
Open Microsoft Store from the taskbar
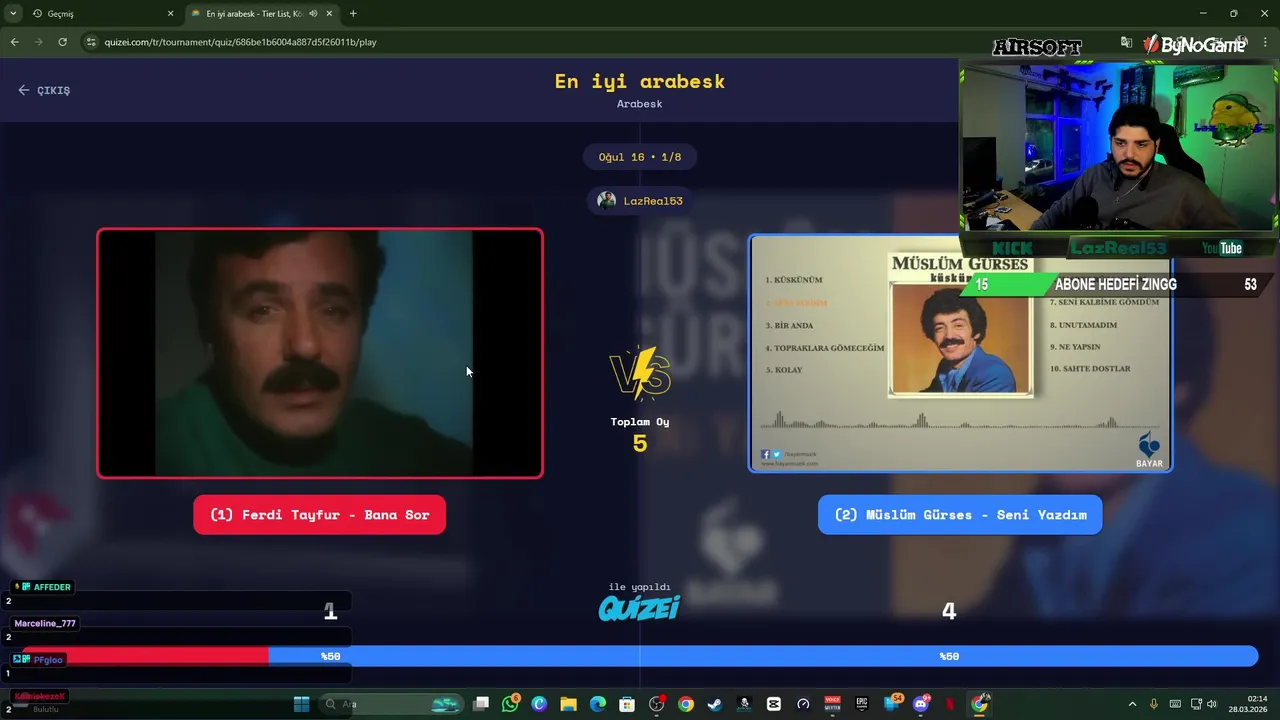[x=627, y=704]
